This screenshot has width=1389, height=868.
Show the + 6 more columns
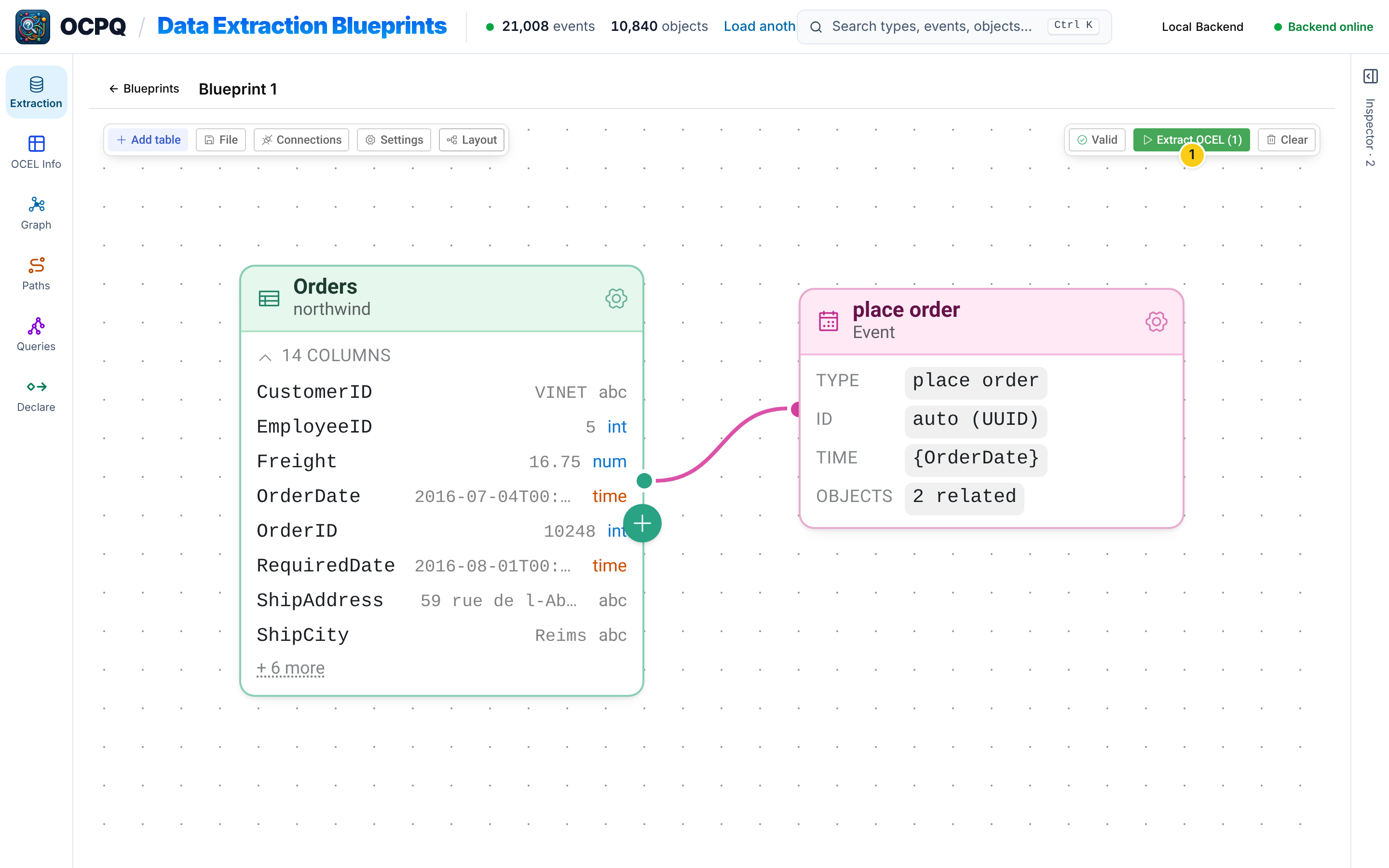coord(290,668)
